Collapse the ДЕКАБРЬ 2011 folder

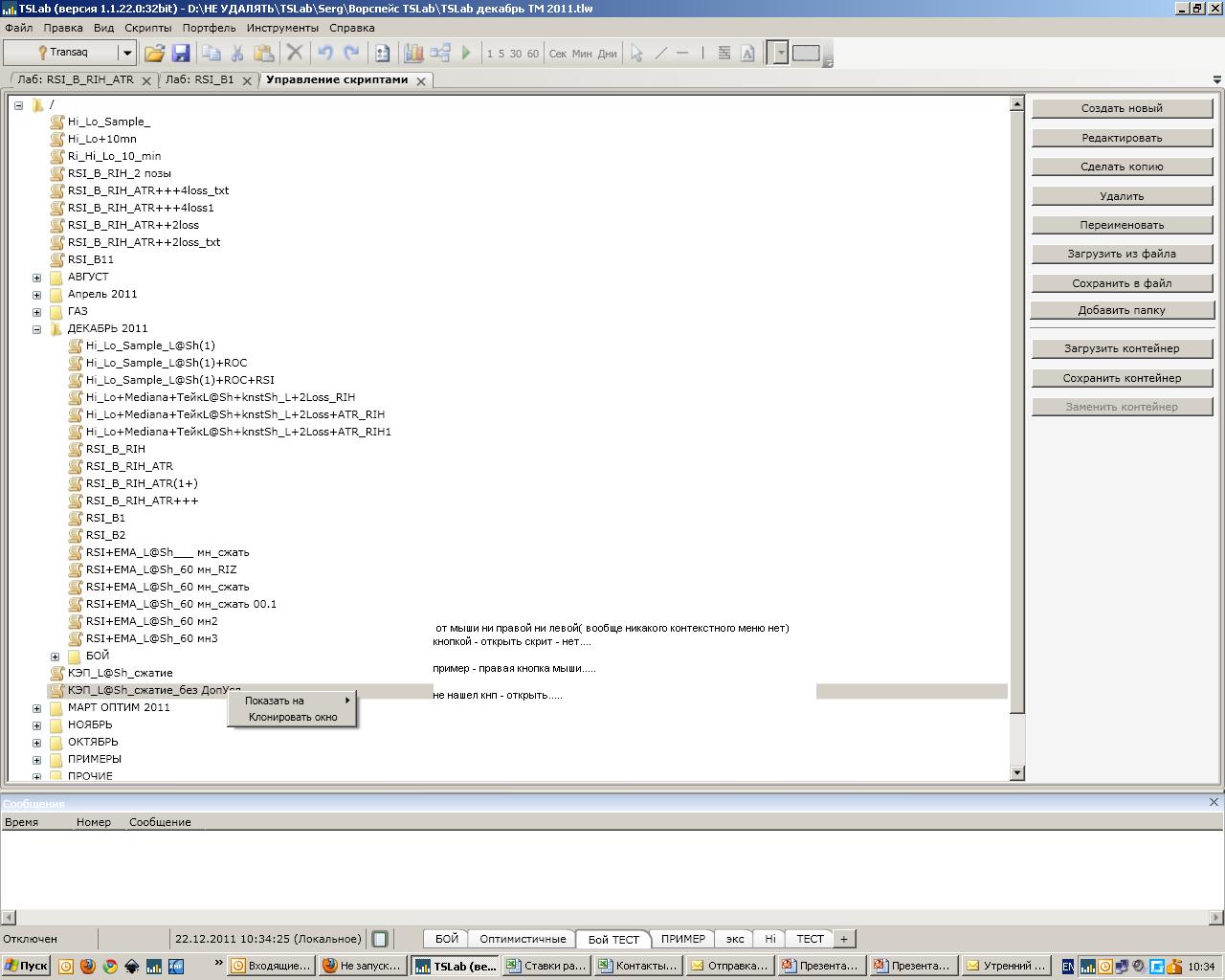[37, 329]
